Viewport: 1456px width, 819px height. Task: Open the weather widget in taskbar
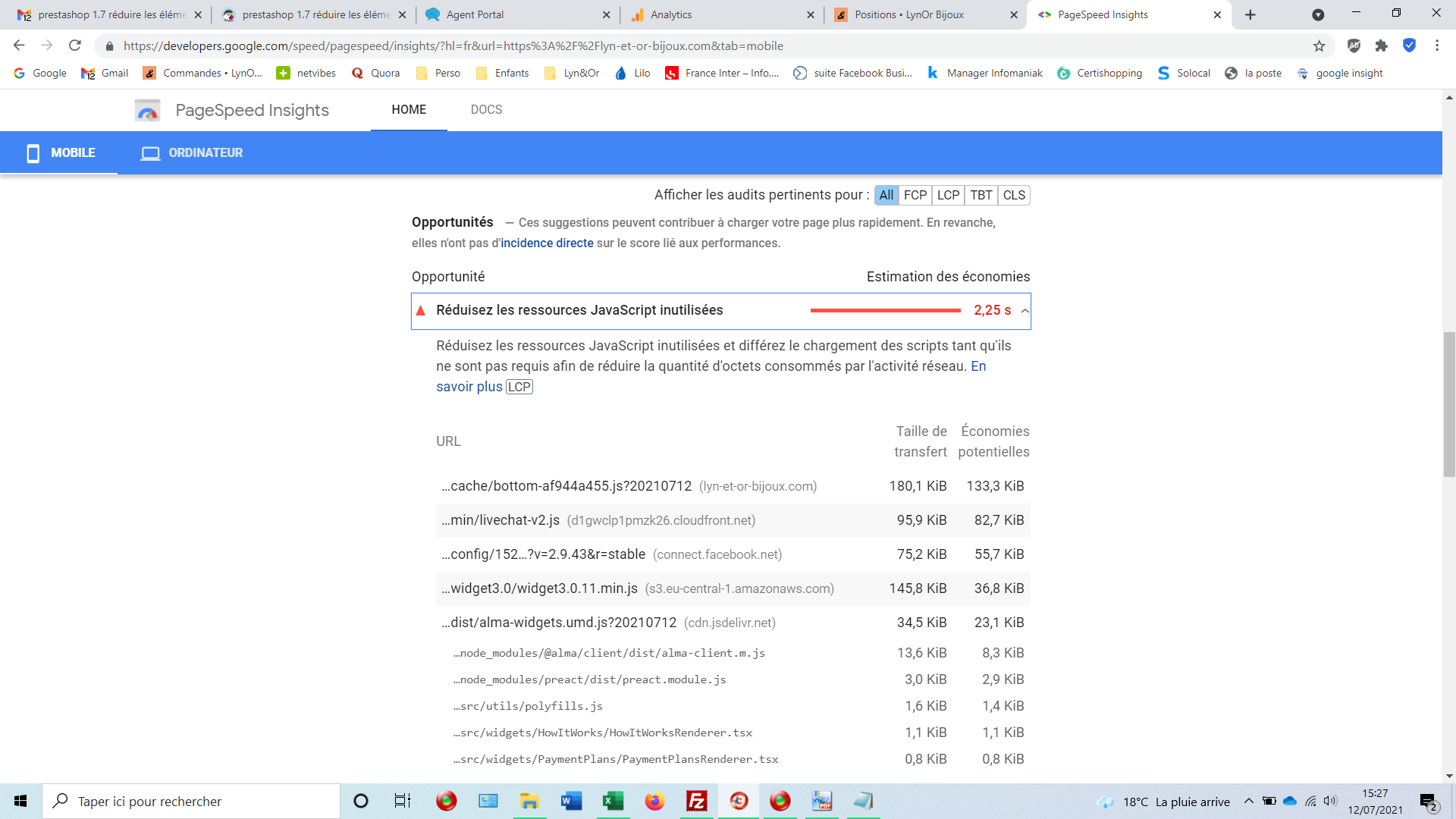(x=1163, y=802)
